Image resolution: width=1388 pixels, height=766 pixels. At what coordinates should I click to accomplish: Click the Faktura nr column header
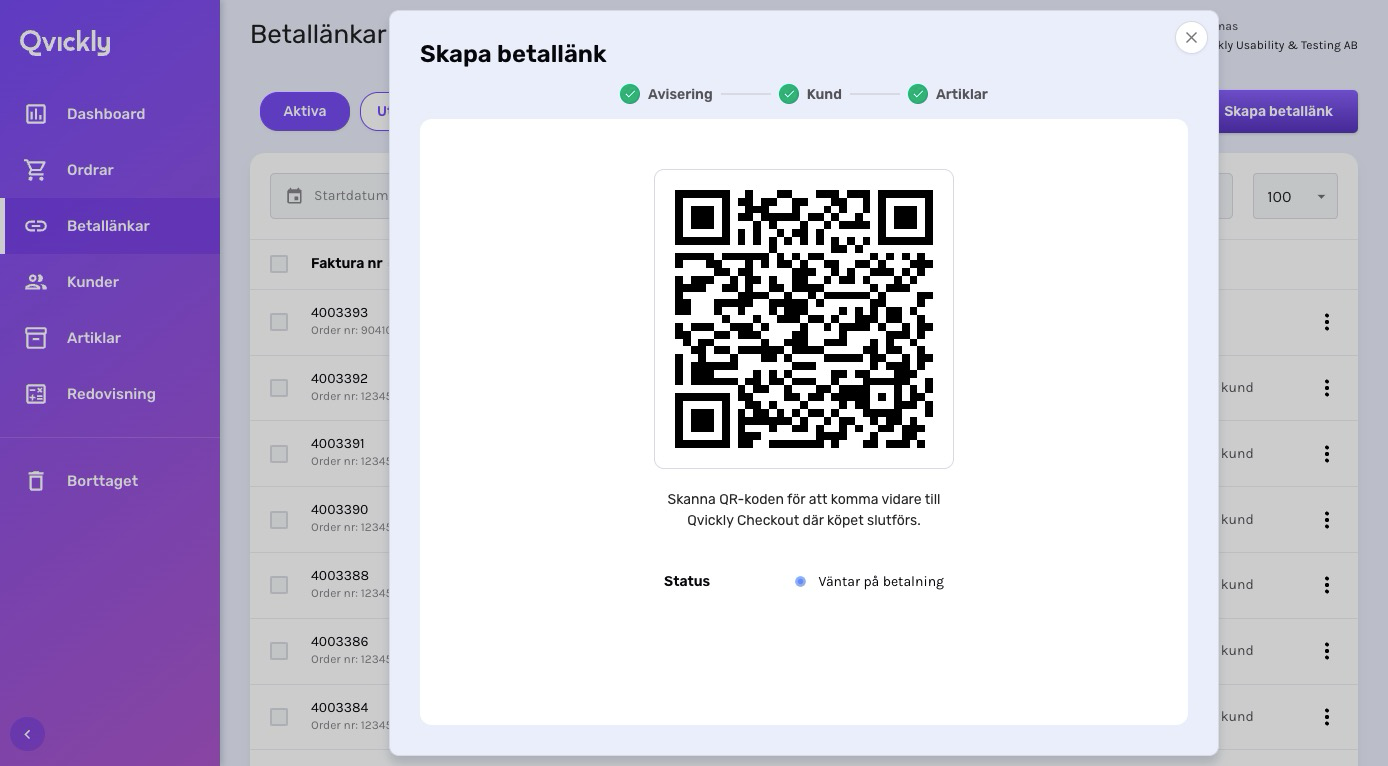[346, 264]
